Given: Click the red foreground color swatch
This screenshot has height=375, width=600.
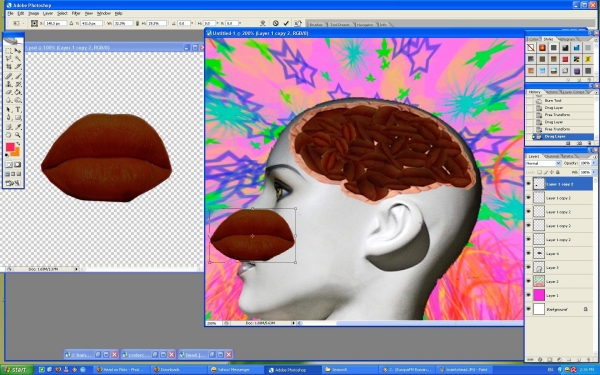Looking at the screenshot, I should pos(10,147).
